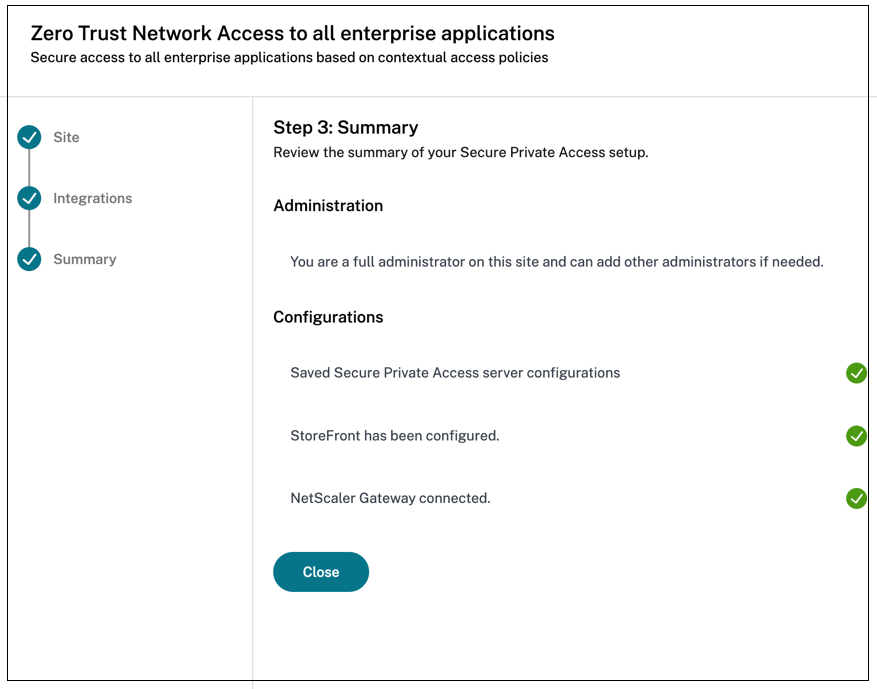Click the Summary step checkmark icon
877x689 pixels.
(29, 259)
